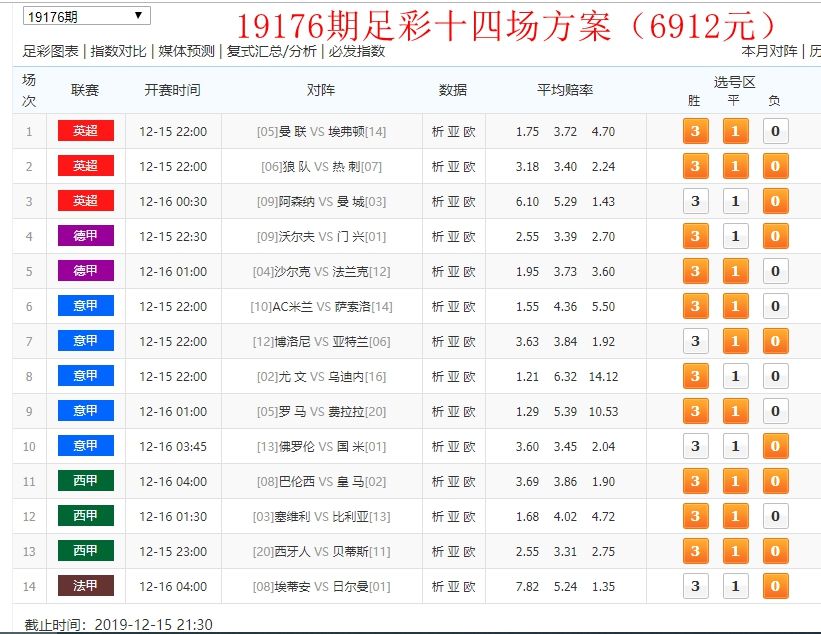Toggle loss (0) for 尤文 VS 乌迪内
This screenshot has height=634, width=821.
[775, 376]
